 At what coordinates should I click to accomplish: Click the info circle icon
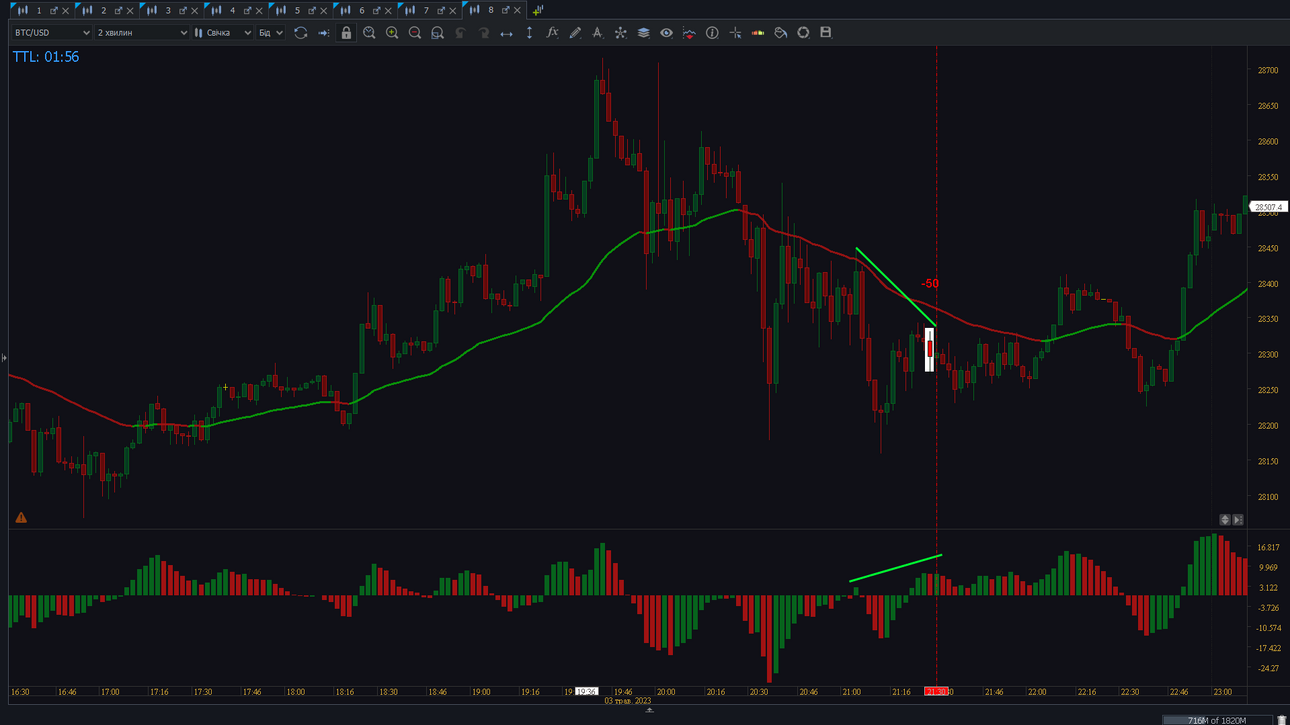(712, 33)
